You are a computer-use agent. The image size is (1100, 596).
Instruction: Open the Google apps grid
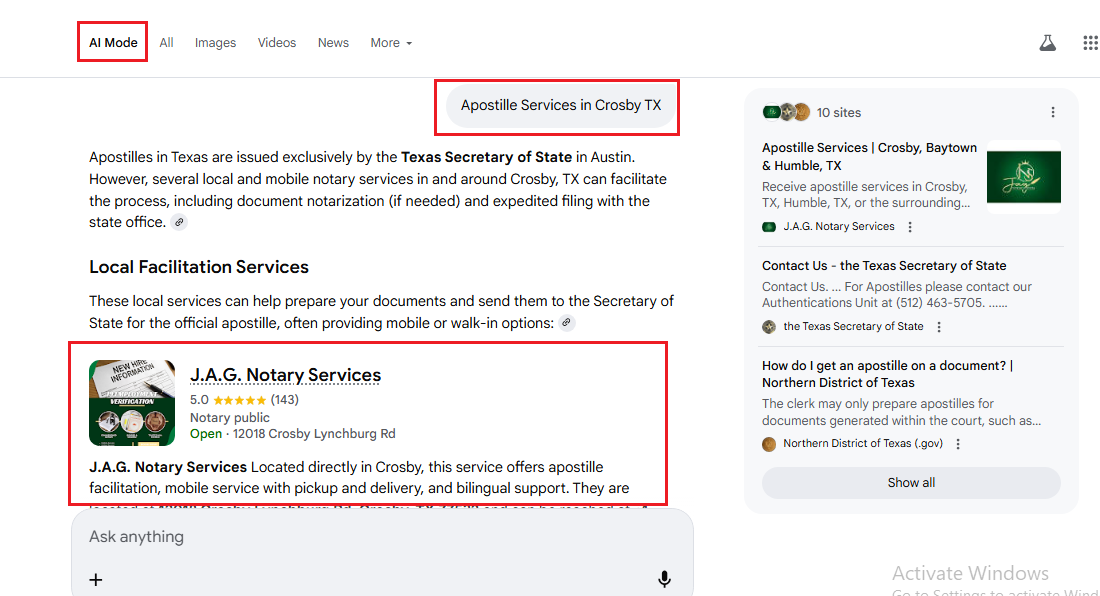coord(1090,43)
